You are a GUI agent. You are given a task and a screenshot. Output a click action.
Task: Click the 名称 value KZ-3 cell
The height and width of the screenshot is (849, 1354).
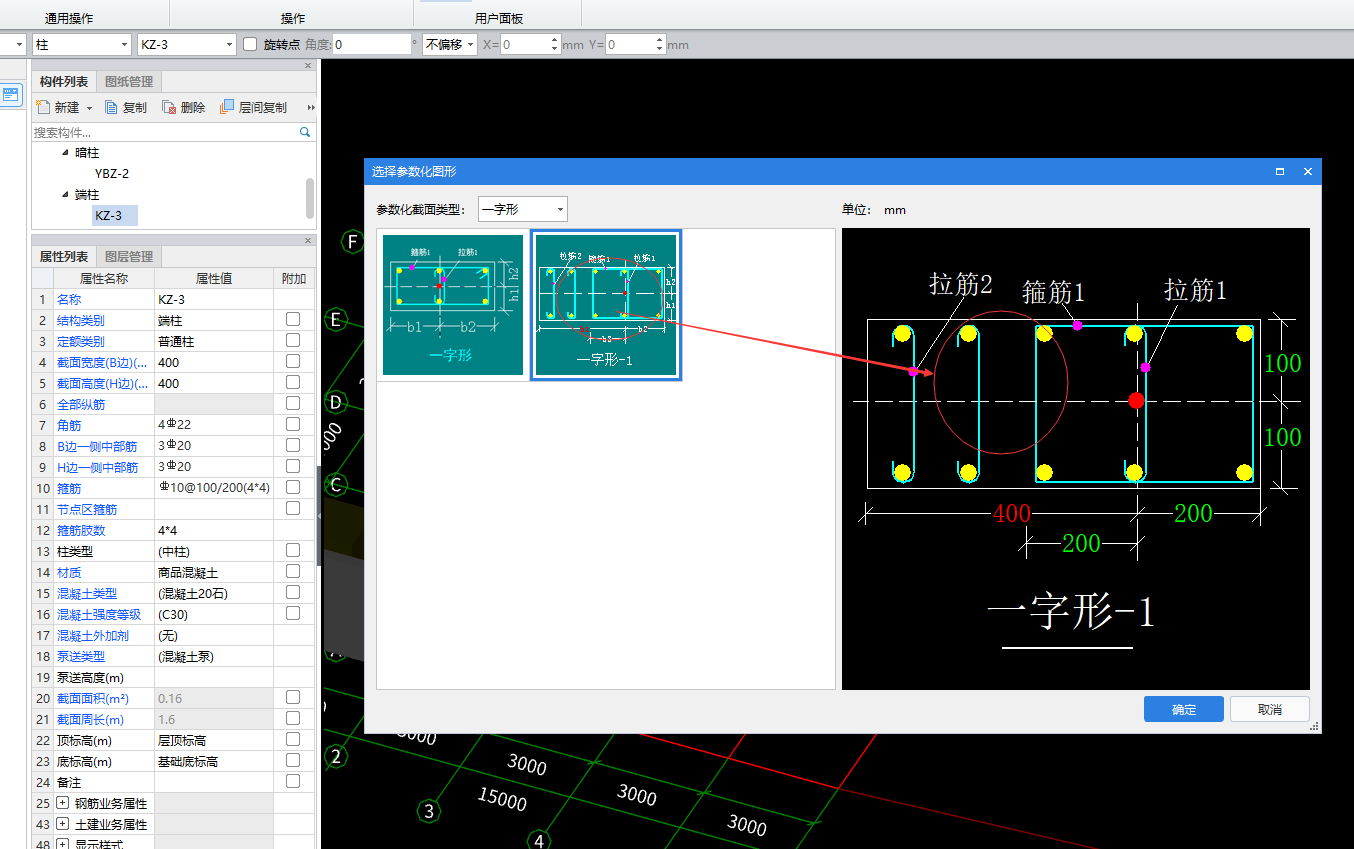coord(214,299)
